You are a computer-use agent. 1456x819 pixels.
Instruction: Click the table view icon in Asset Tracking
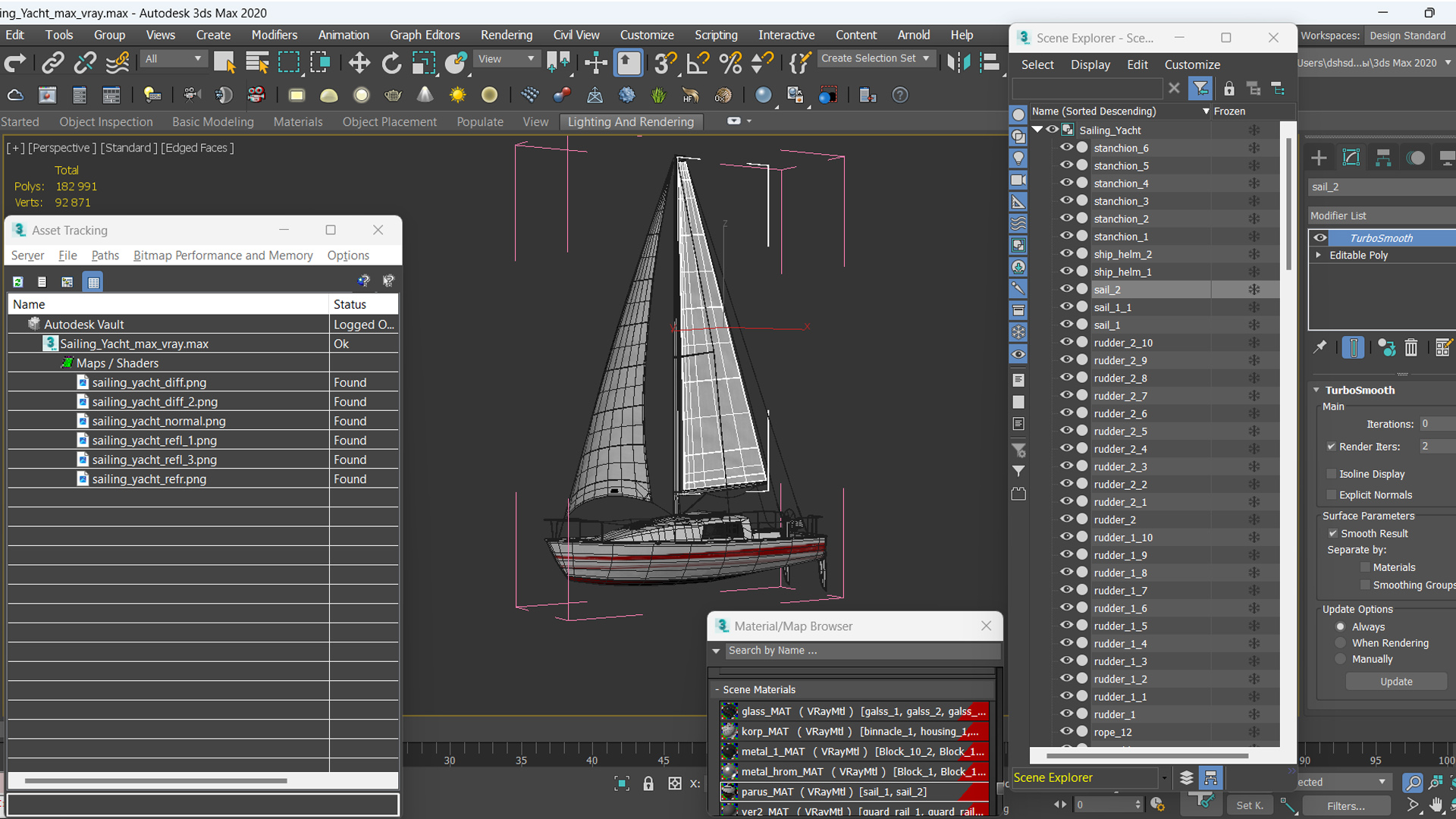point(93,281)
